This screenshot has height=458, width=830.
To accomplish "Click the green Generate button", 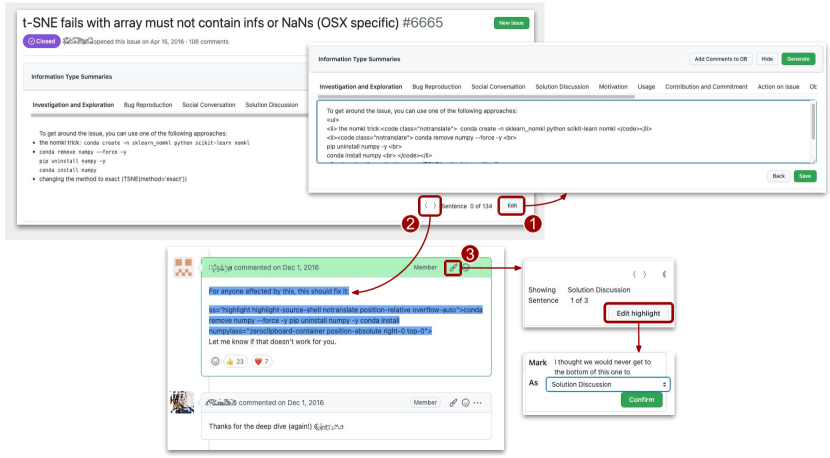I will (x=798, y=59).
